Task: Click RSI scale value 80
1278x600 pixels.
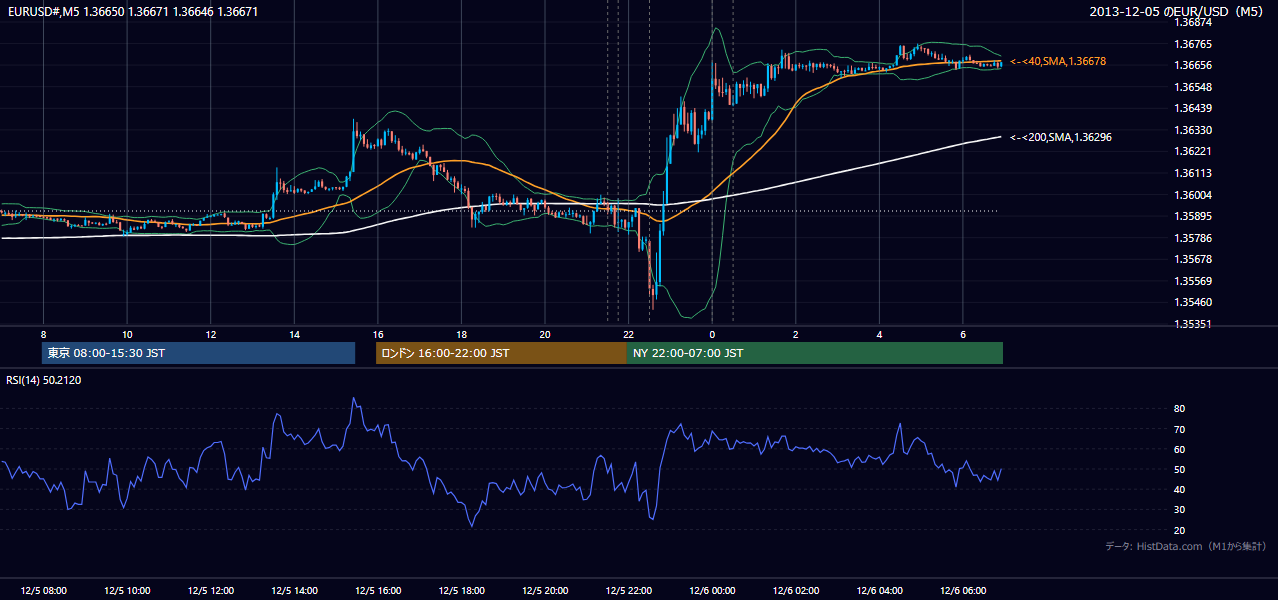Action: point(1179,409)
